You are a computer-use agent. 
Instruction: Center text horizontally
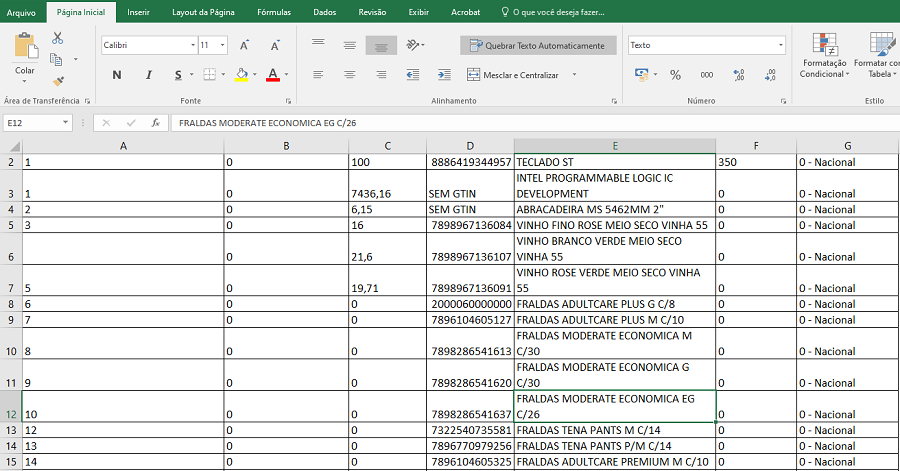[350, 75]
